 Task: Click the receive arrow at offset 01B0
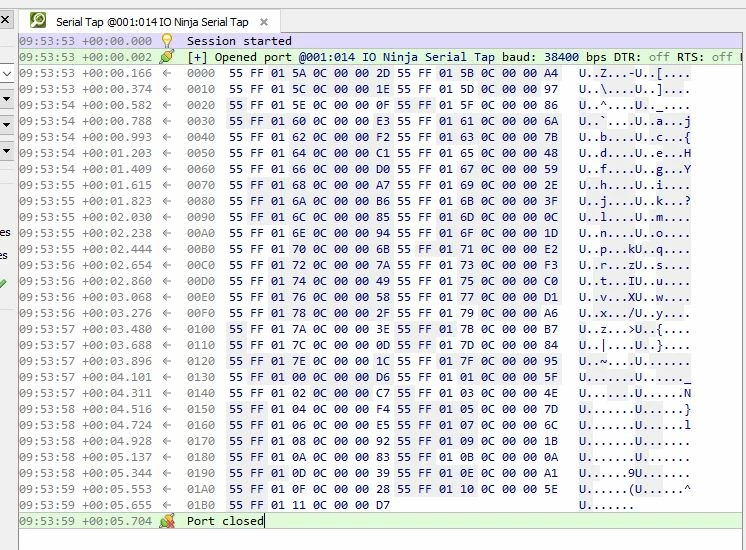pyautogui.click(x=167, y=505)
